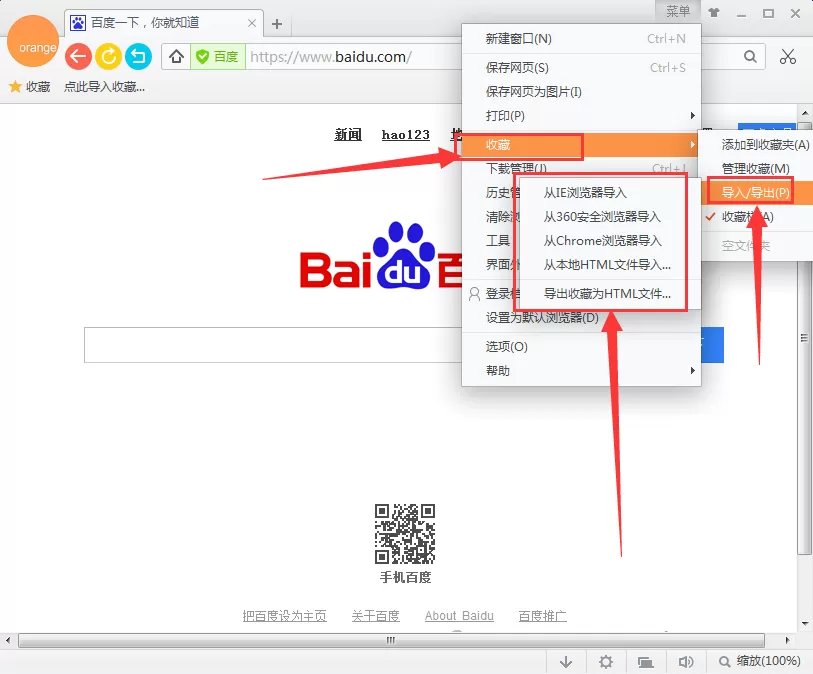This screenshot has width=813, height=674.
Task: Click the 手机百度 label
Action: click(x=405, y=577)
